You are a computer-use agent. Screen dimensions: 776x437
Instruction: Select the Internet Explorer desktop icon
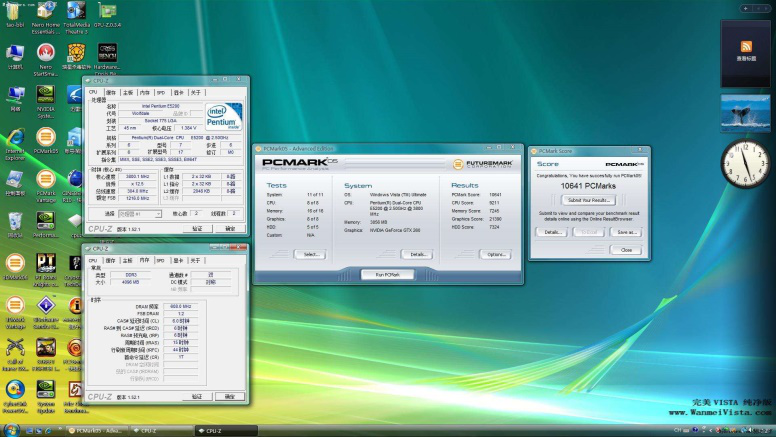(x=15, y=144)
